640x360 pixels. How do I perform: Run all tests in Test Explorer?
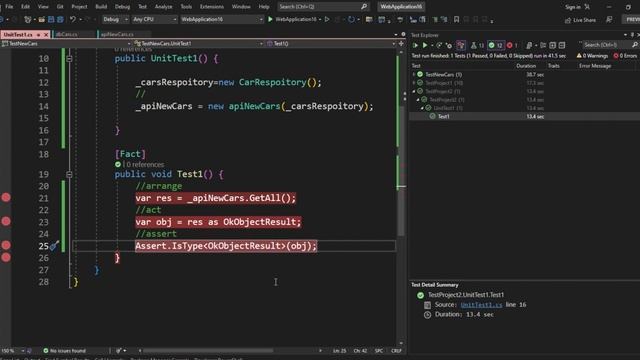coord(416,45)
